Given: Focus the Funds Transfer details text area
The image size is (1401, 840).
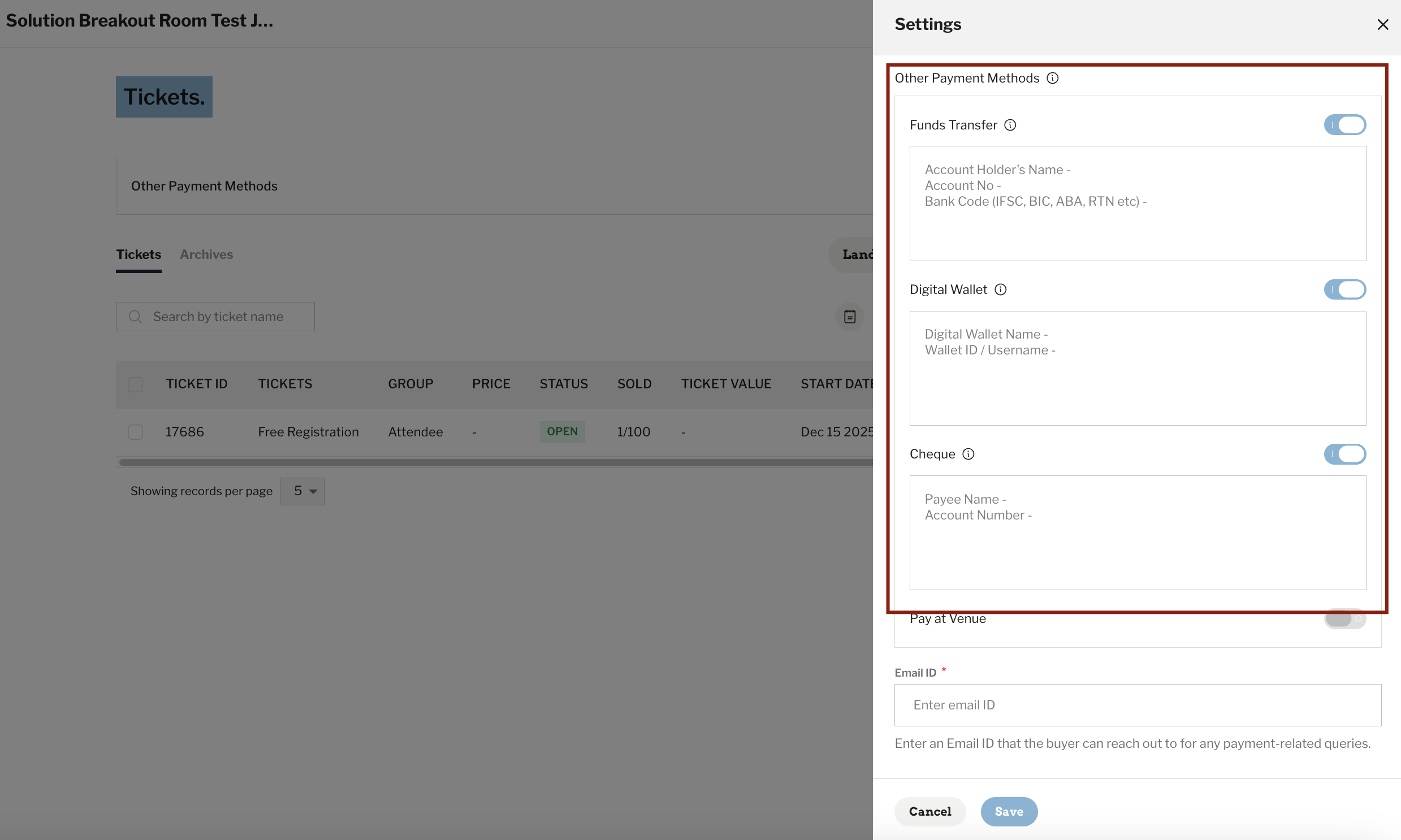Looking at the screenshot, I should click(x=1138, y=203).
